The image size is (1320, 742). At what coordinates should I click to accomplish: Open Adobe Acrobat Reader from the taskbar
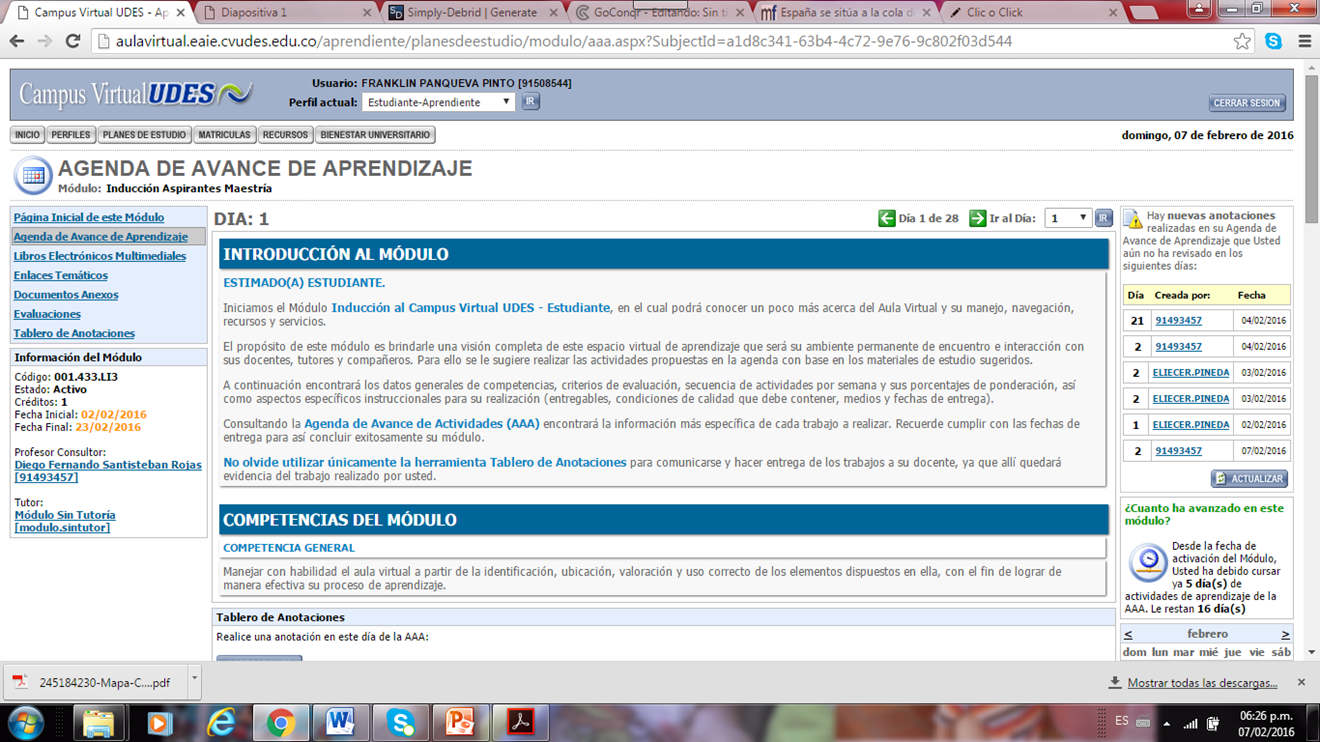pos(520,722)
